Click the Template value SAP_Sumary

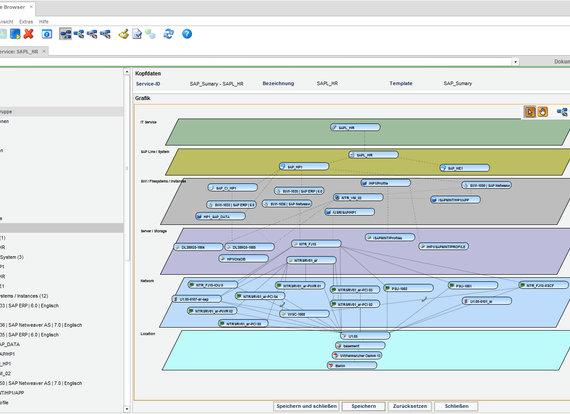click(458, 83)
